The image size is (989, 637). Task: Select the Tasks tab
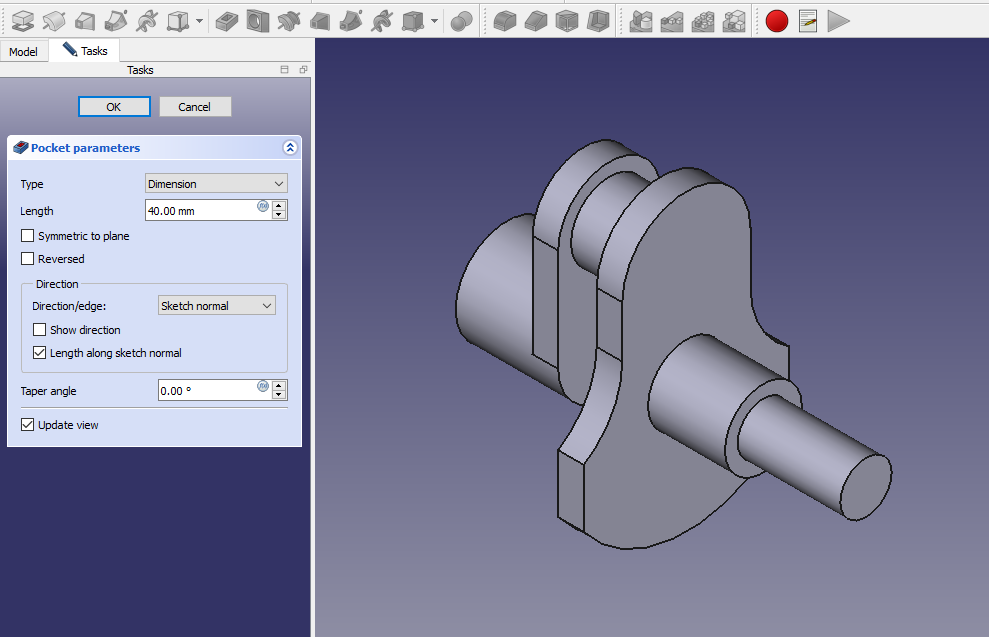click(86, 51)
